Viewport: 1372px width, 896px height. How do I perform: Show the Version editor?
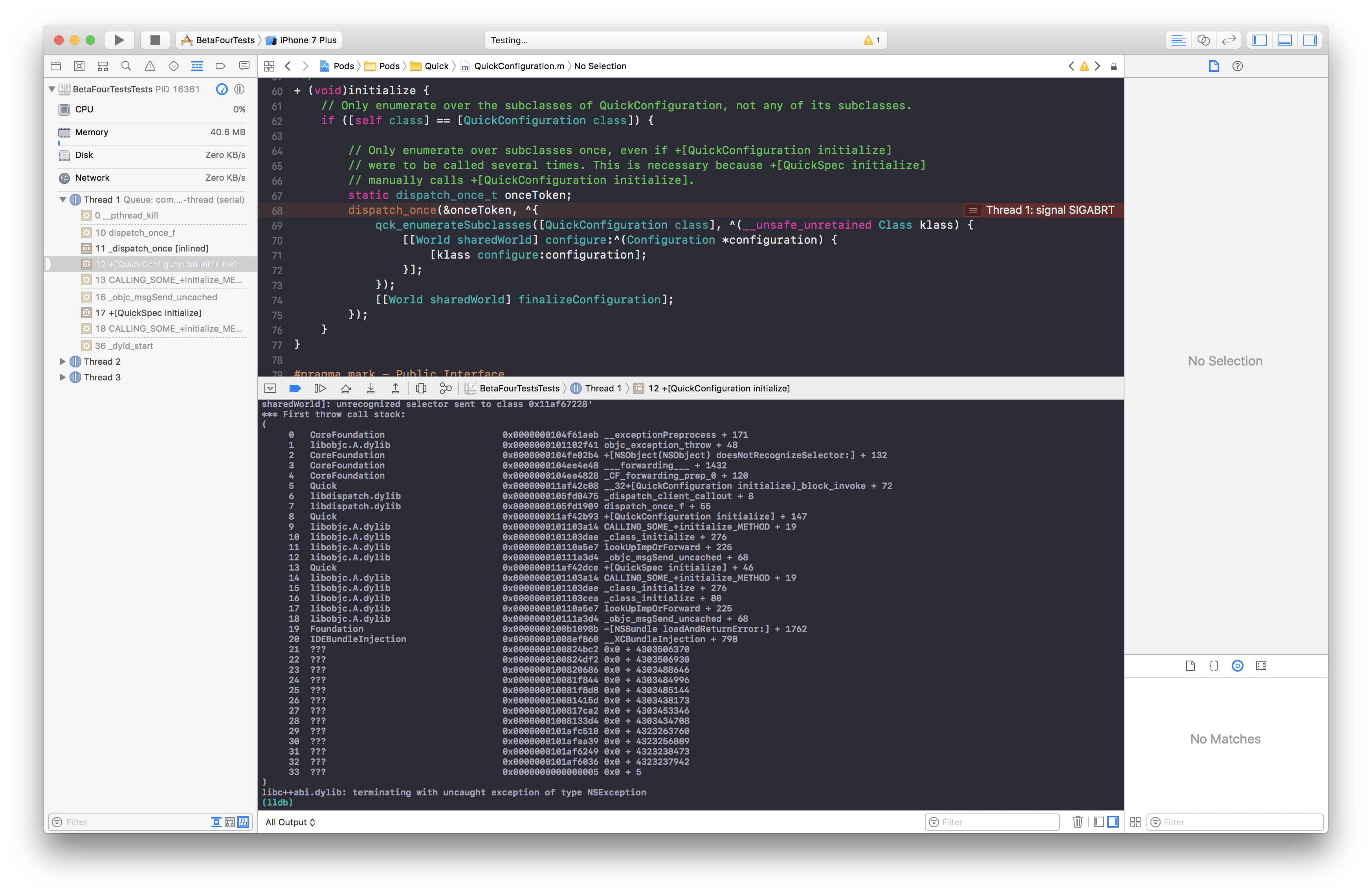pyautogui.click(x=1229, y=40)
